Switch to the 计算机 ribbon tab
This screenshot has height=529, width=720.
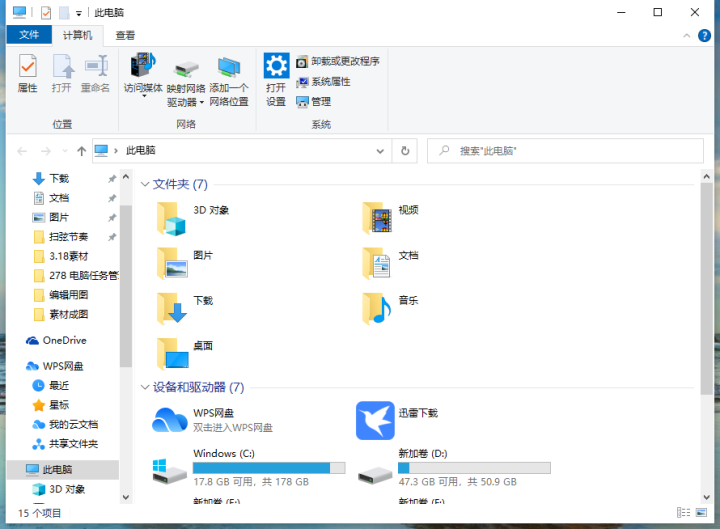coord(77,35)
